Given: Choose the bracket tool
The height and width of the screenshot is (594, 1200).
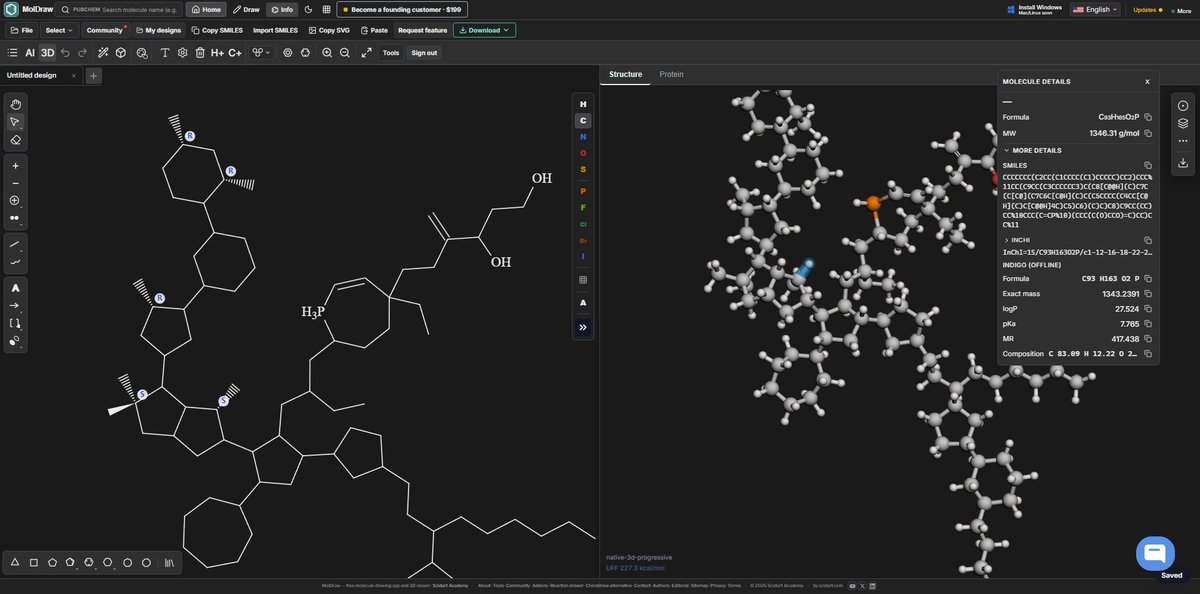Looking at the screenshot, I should point(15,323).
